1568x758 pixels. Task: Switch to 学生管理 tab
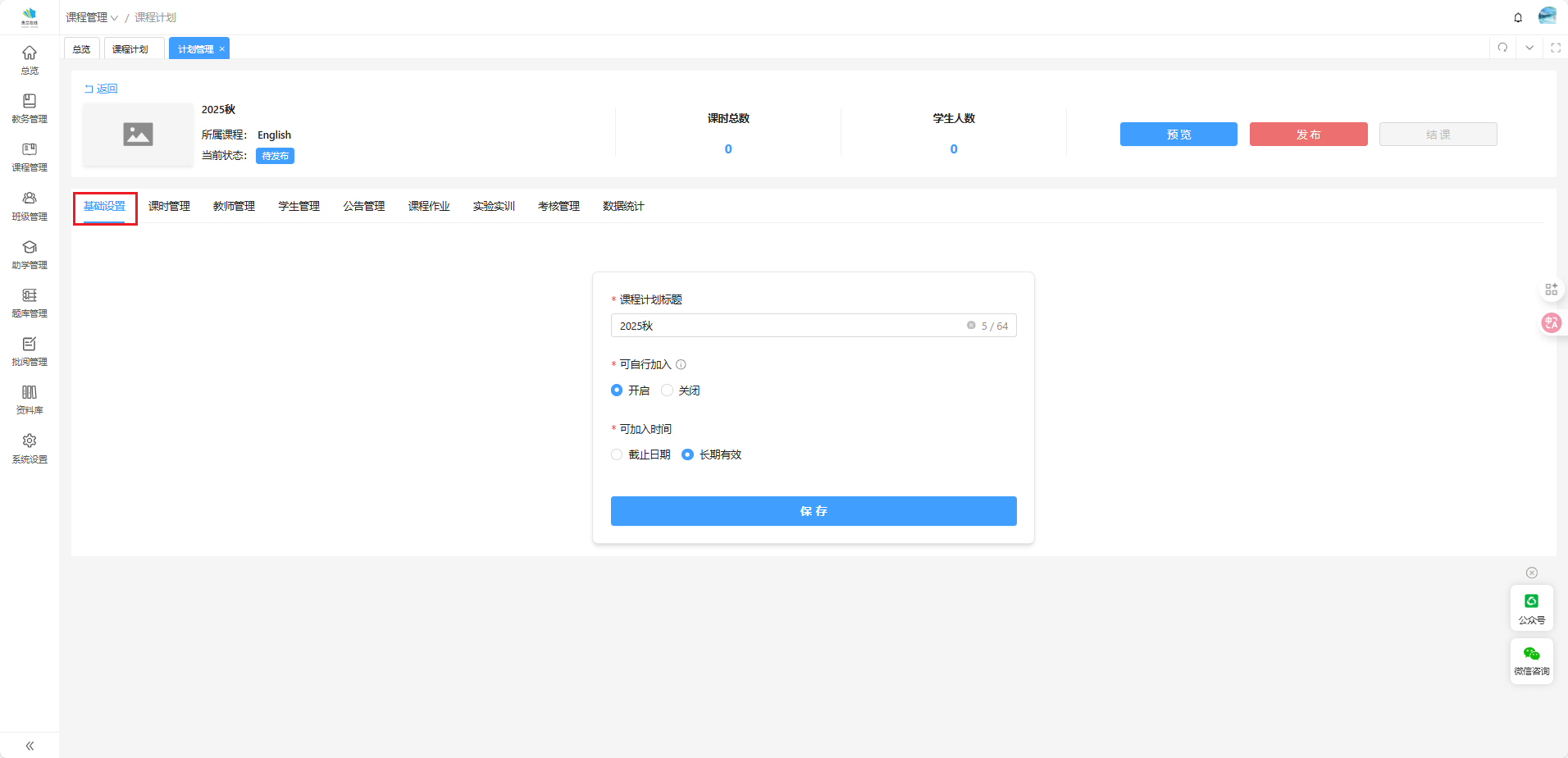coord(299,206)
